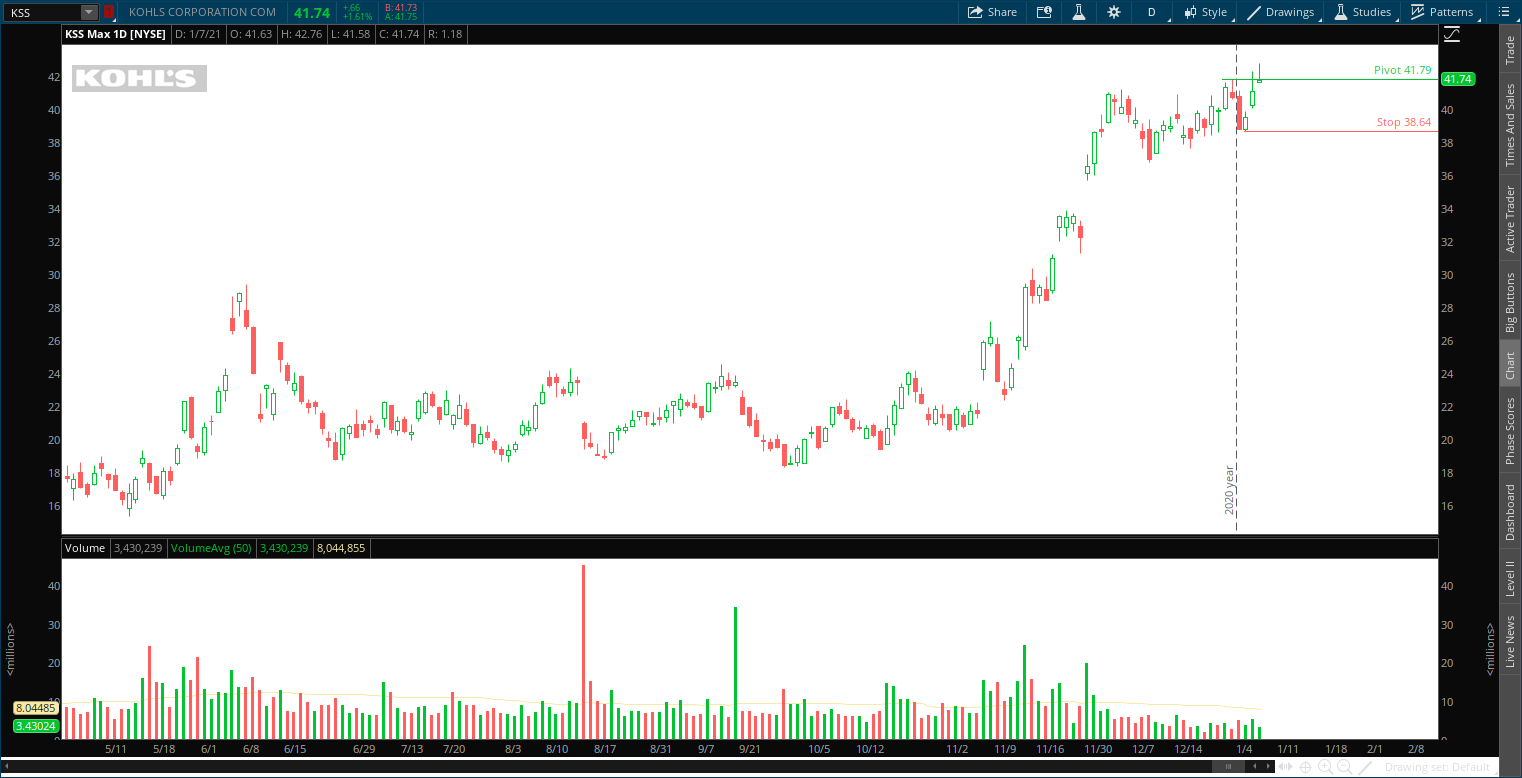Click the flask icon next to the gear
Viewport: 1522px width, 778px height.
point(1079,12)
